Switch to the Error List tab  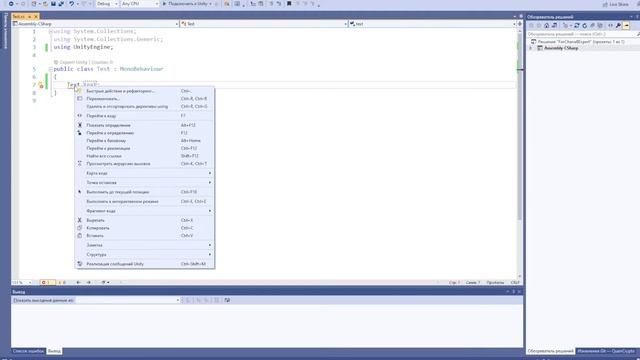tap(28, 351)
